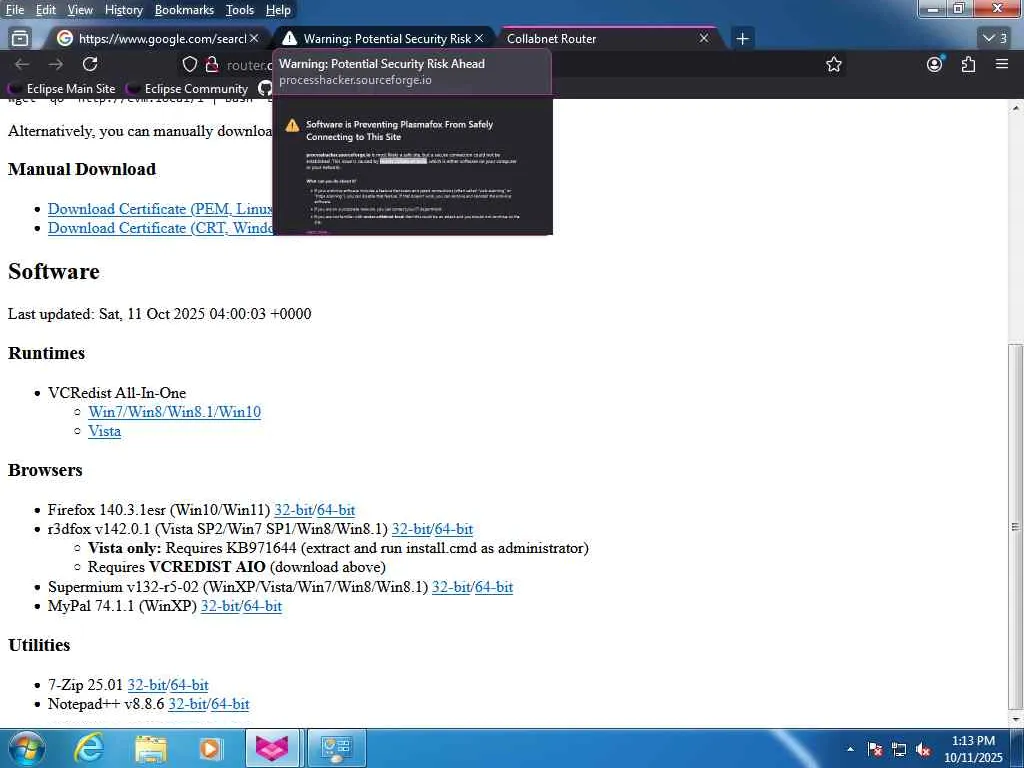
Task: Open network status tray icon
Action: click(x=899, y=749)
